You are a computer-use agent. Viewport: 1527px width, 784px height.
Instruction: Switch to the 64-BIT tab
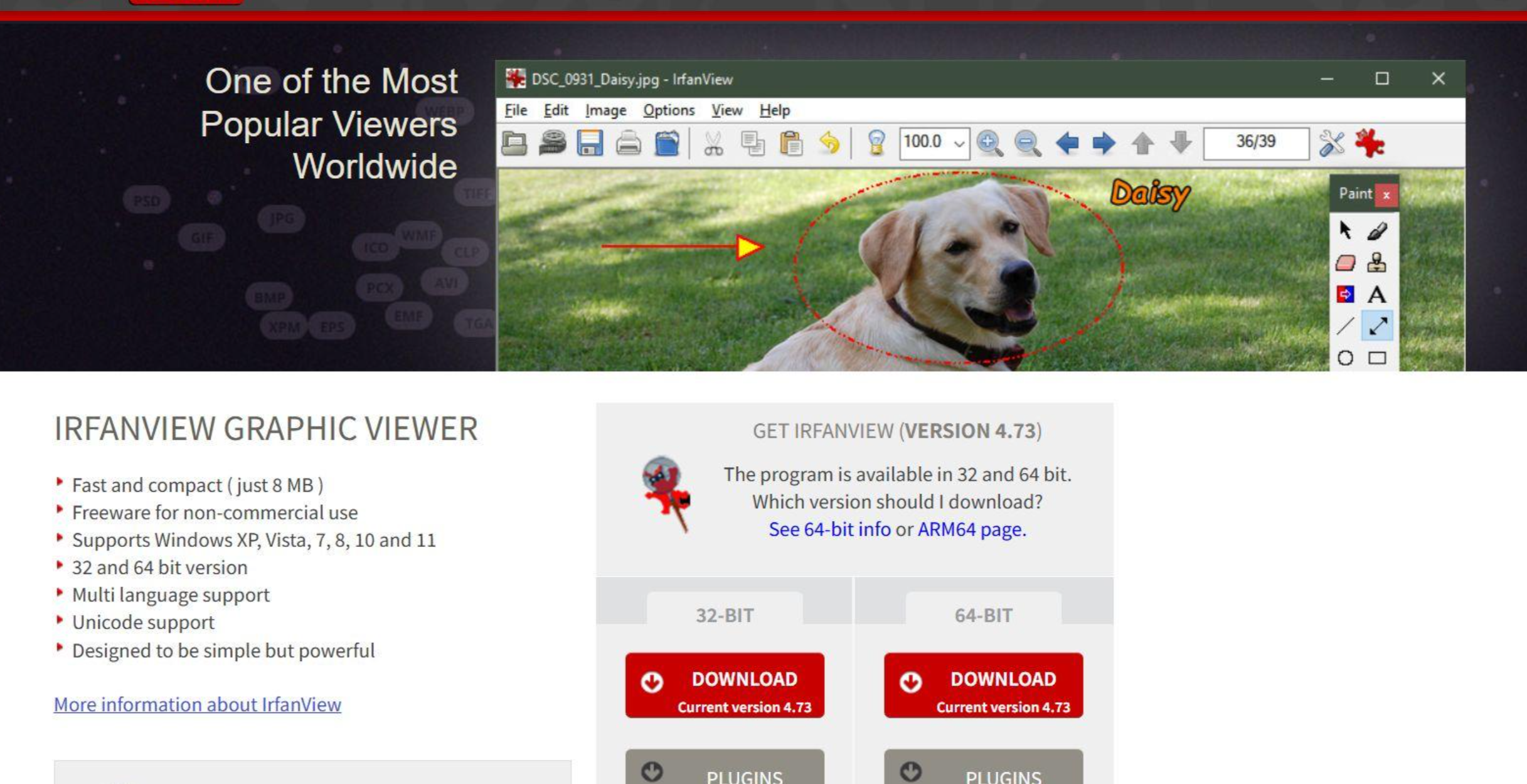coord(984,608)
